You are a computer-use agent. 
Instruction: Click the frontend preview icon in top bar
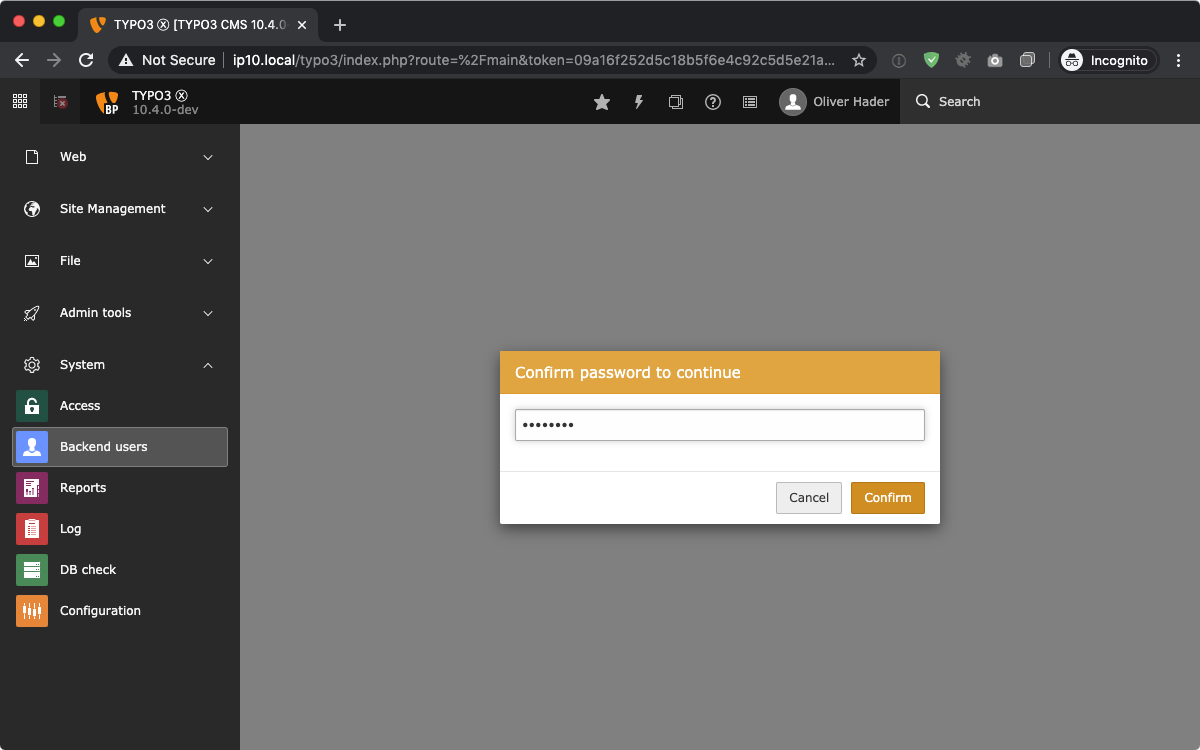[x=675, y=101]
